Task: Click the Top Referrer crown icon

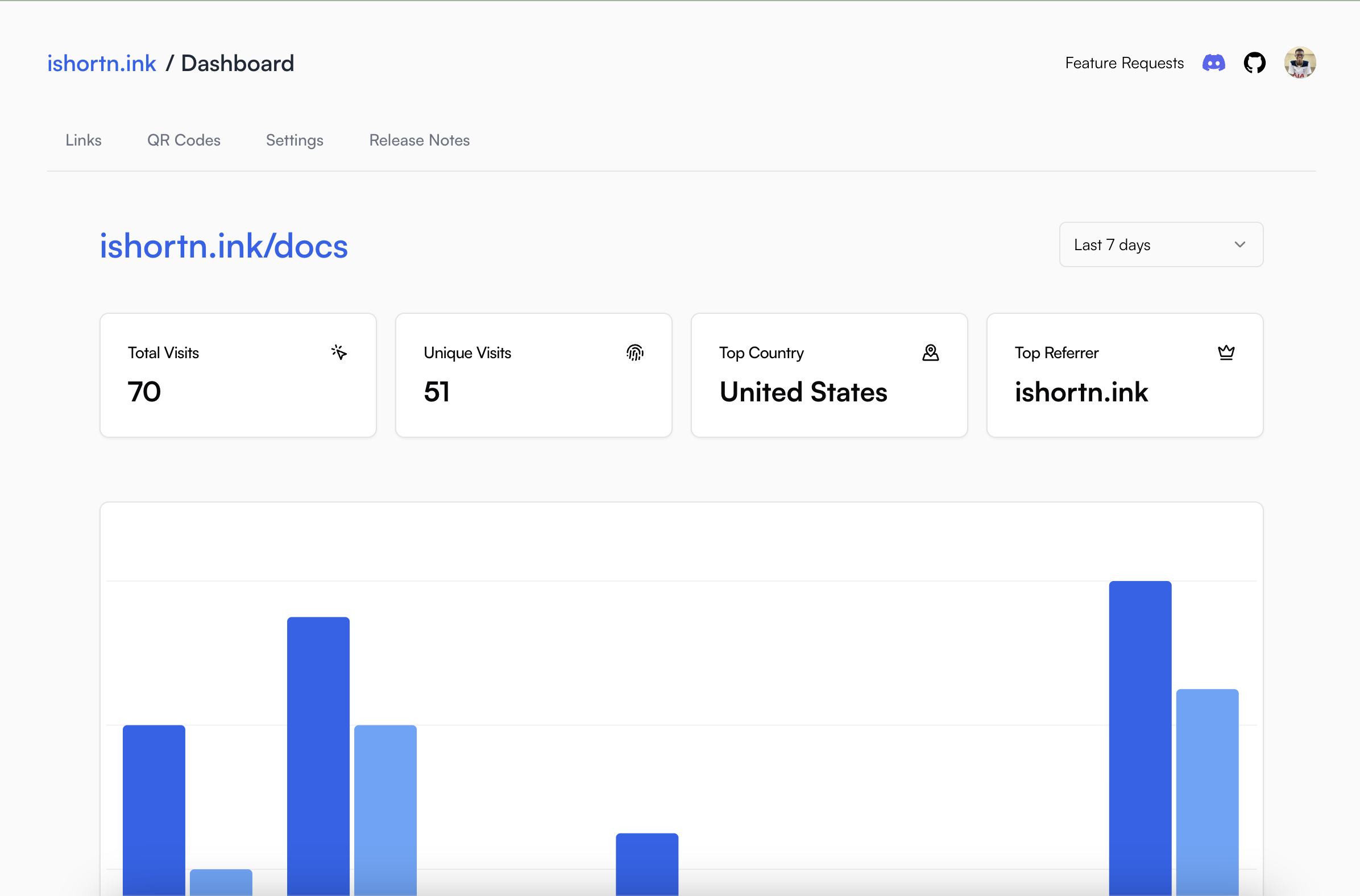Action: click(x=1226, y=352)
